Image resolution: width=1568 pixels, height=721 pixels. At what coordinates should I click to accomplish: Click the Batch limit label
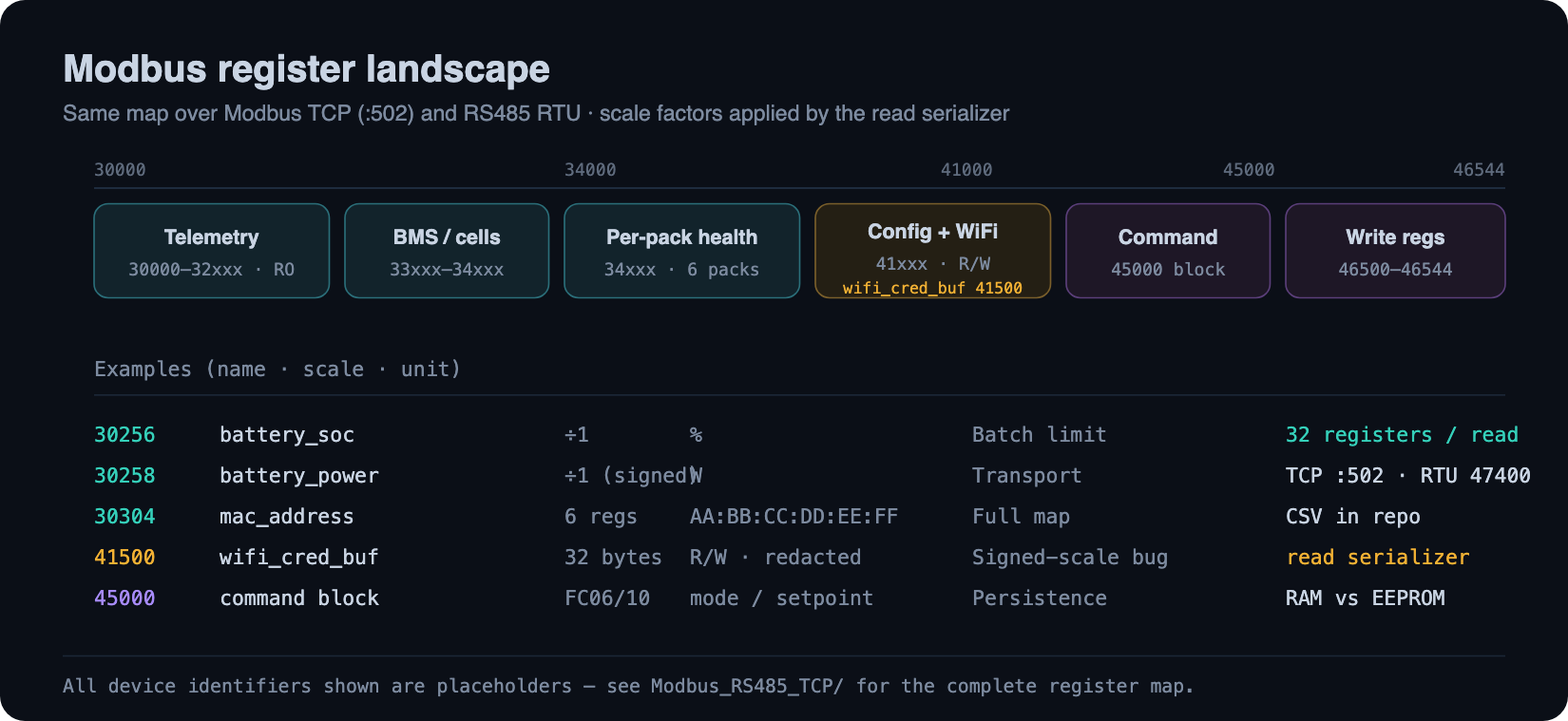(x=1039, y=435)
